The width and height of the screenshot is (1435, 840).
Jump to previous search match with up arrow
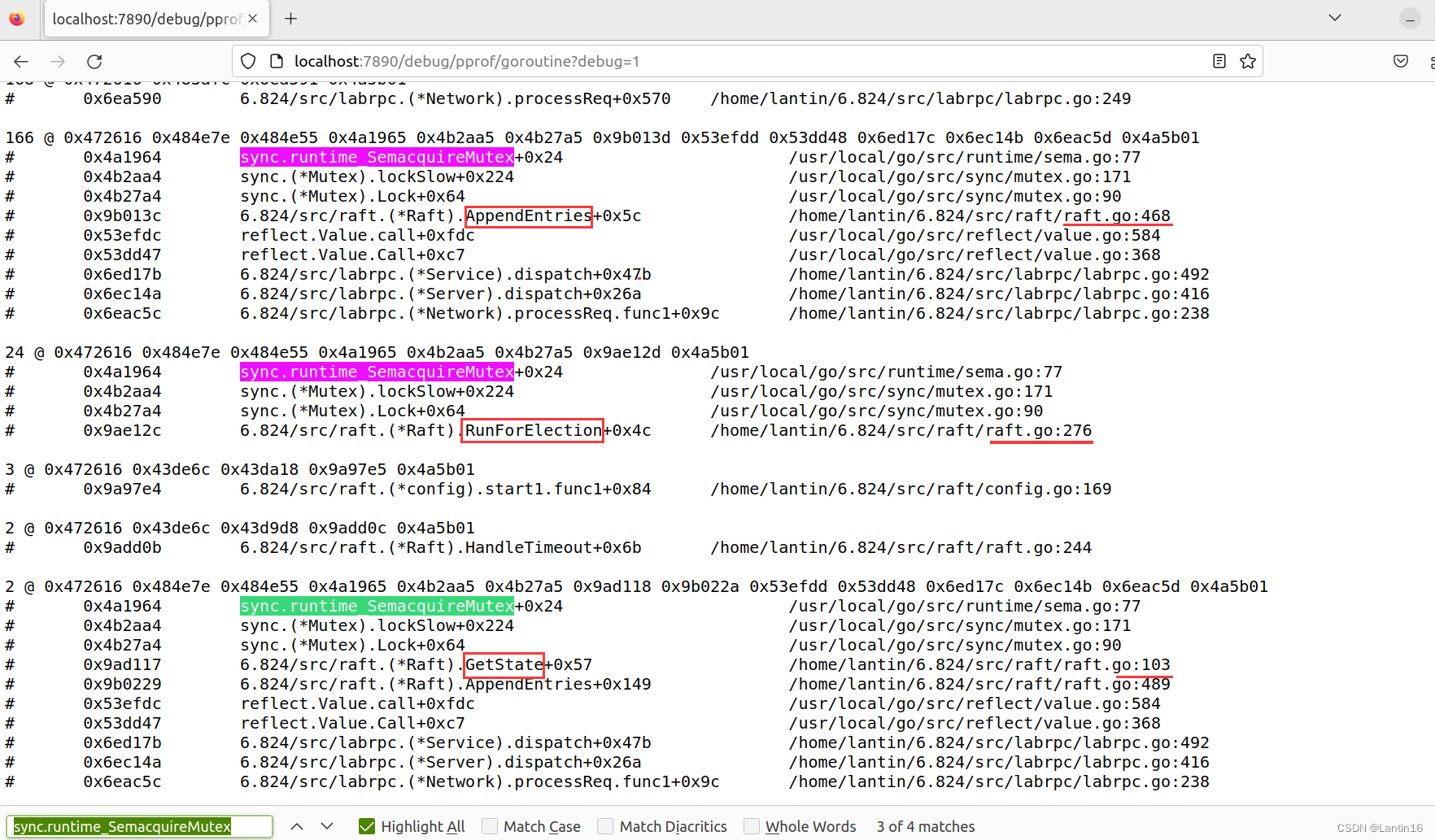tap(297, 825)
